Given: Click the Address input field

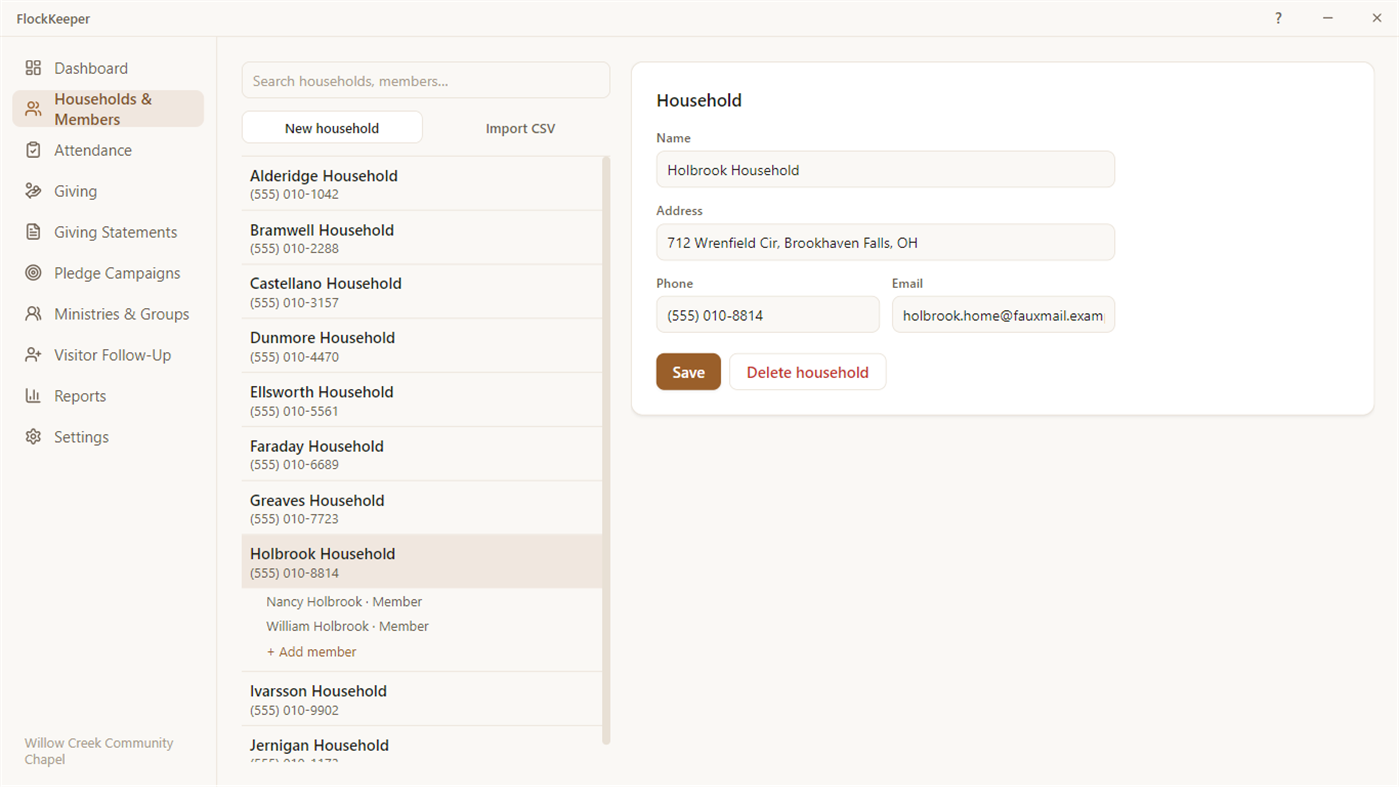Looking at the screenshot, I should [885, 243].
